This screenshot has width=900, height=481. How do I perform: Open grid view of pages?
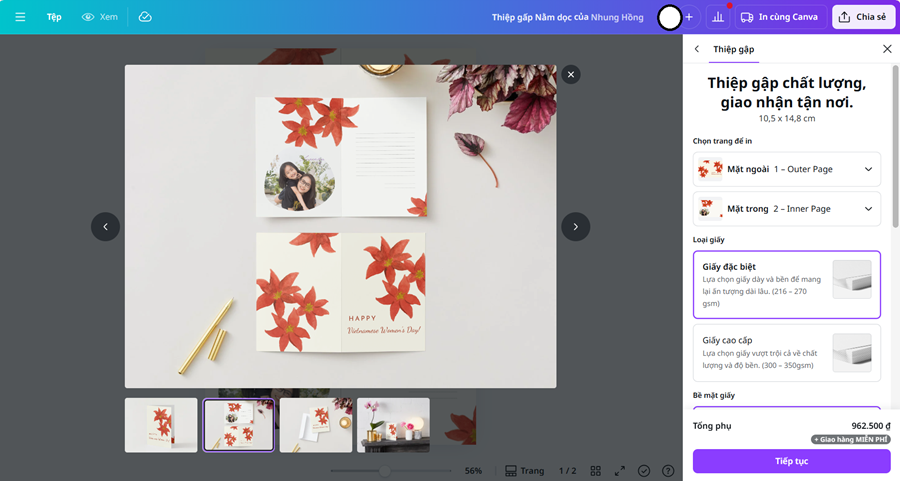click(596, 471)
